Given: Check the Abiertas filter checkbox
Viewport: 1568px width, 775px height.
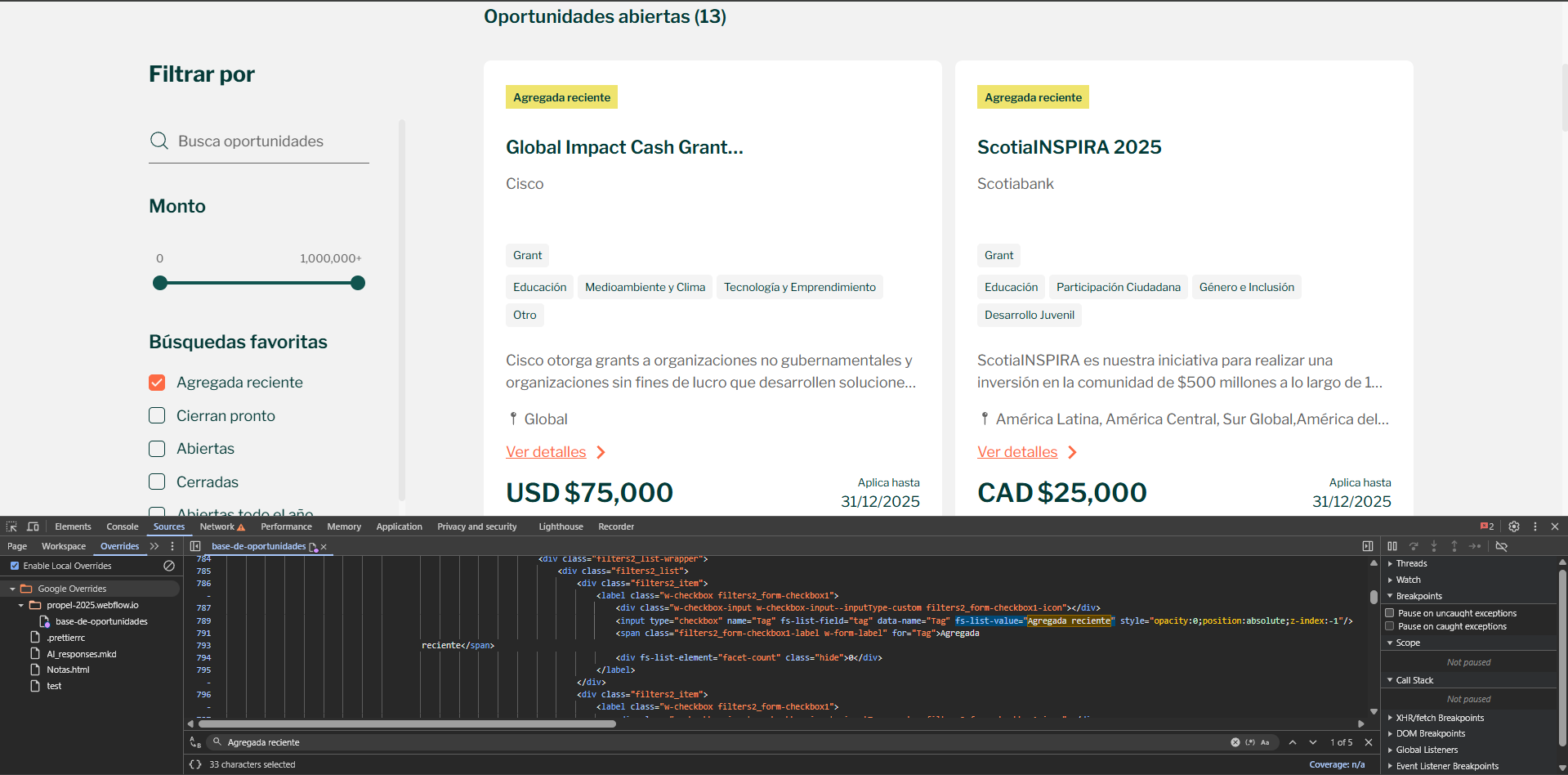Looking at the screenshot, I should tap(157, 449).
